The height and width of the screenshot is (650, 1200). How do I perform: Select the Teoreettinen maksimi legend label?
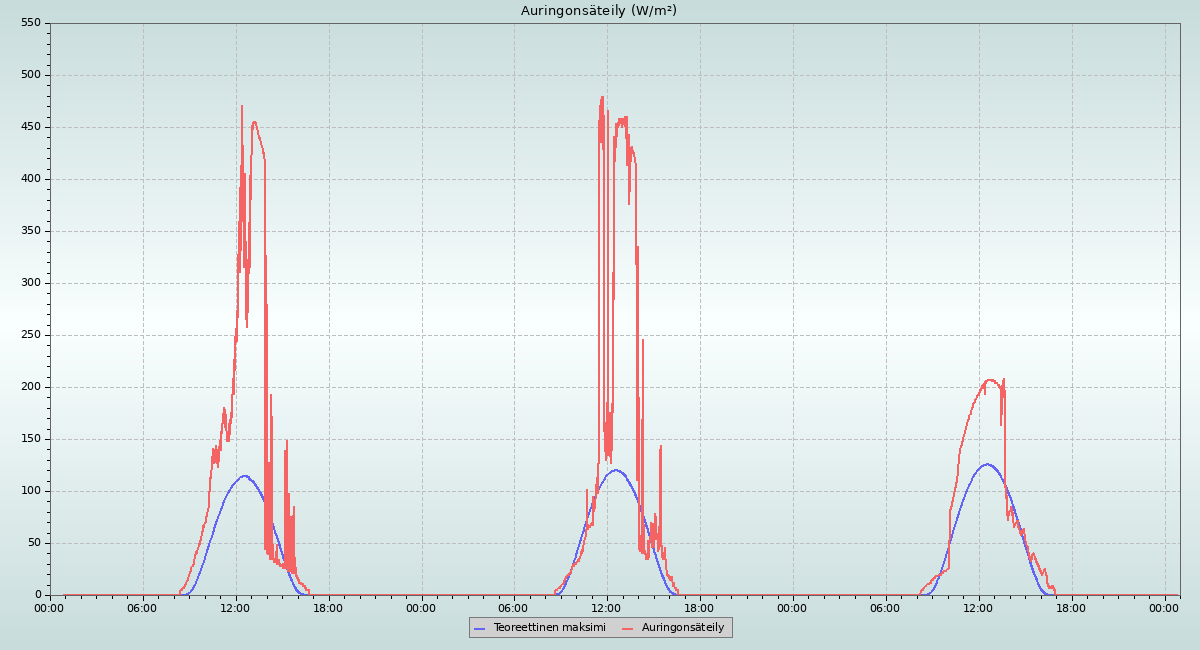[x=549, y=627]
